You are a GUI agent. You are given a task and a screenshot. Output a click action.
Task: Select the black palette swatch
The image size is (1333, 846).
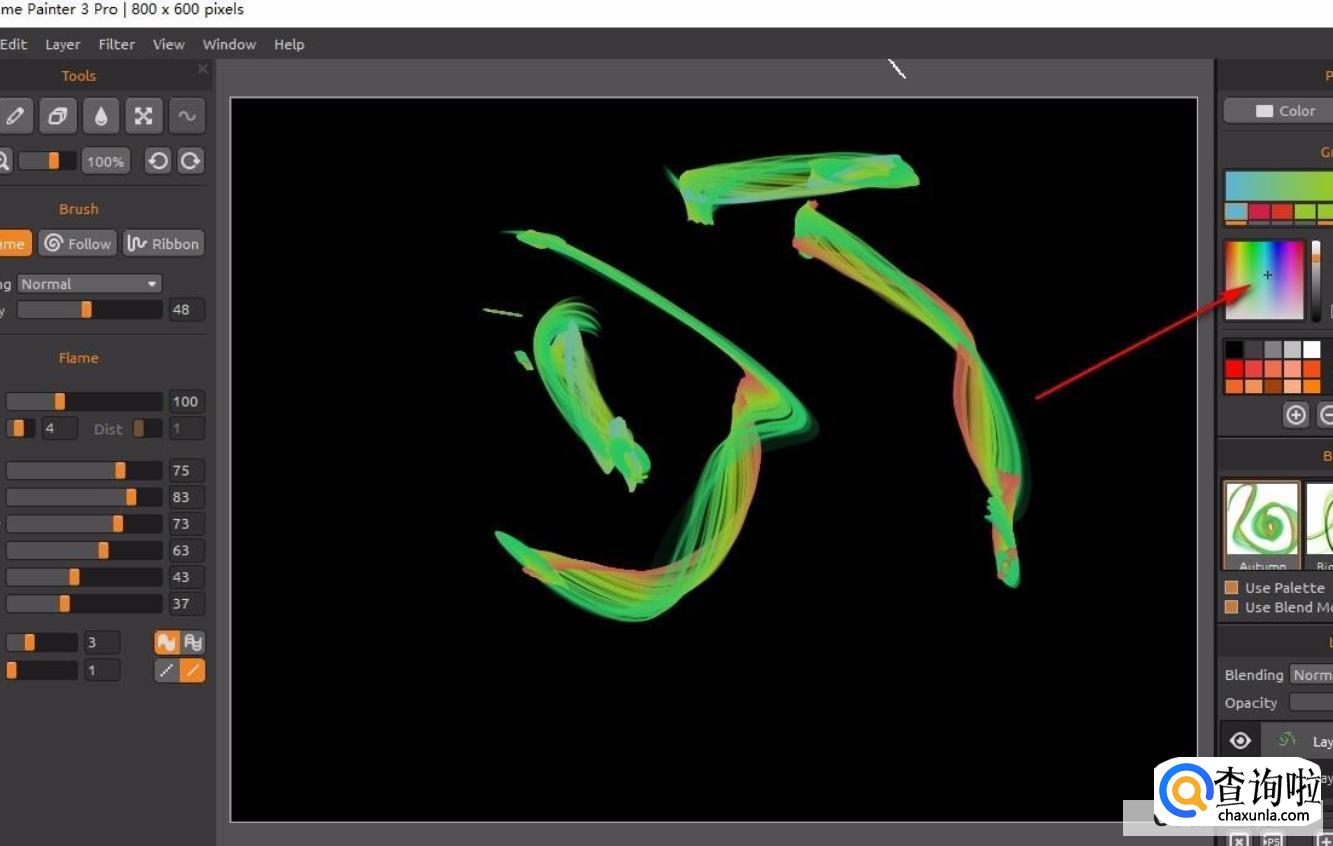(1235, 349)
